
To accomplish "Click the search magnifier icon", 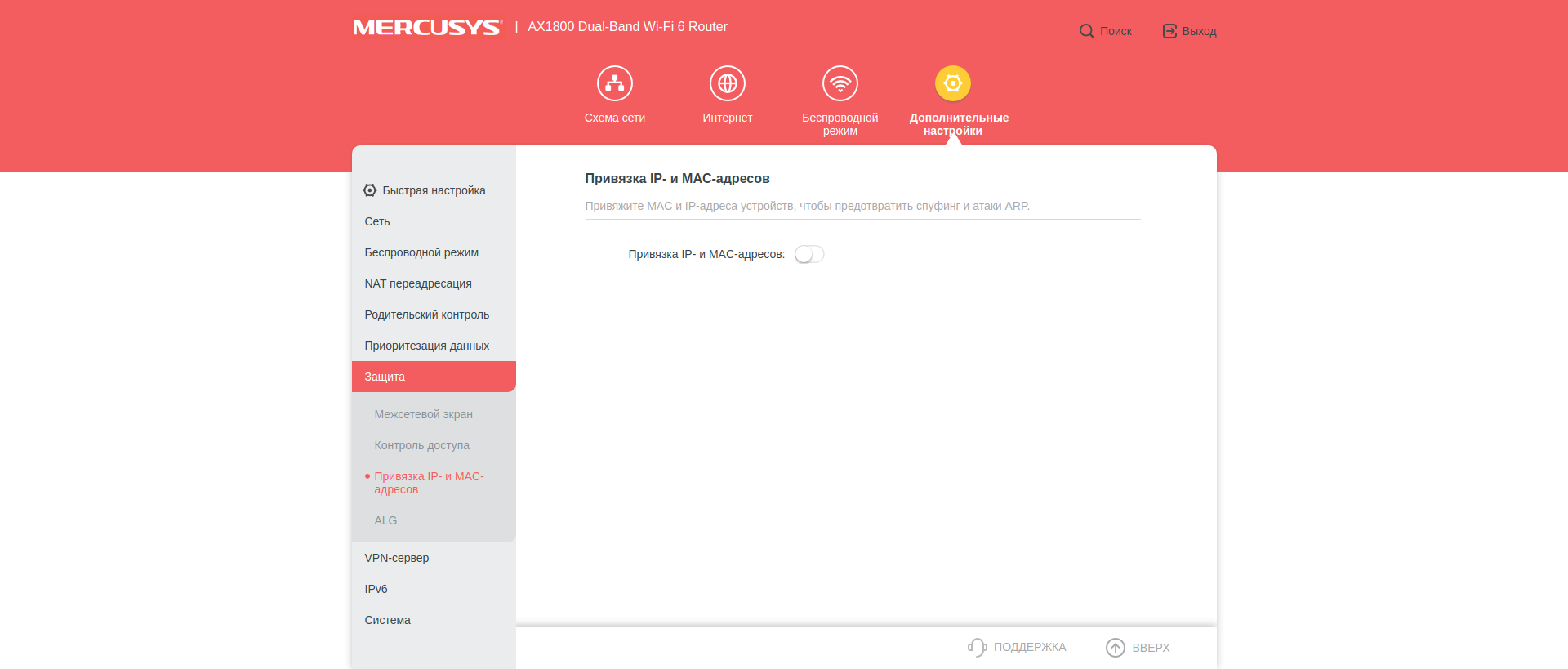I will point(1086,31).
